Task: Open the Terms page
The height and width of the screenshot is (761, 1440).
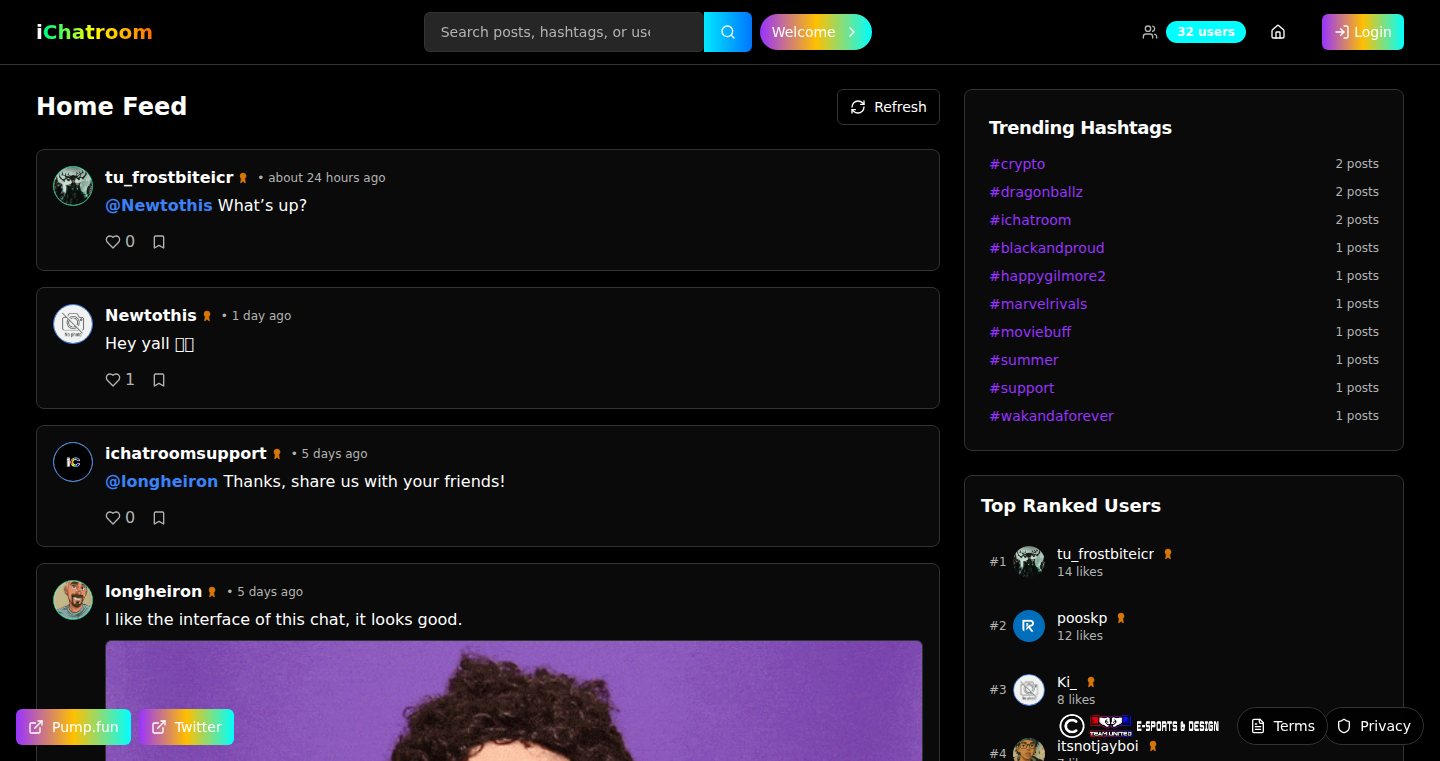Action: tap(1282, 726)
